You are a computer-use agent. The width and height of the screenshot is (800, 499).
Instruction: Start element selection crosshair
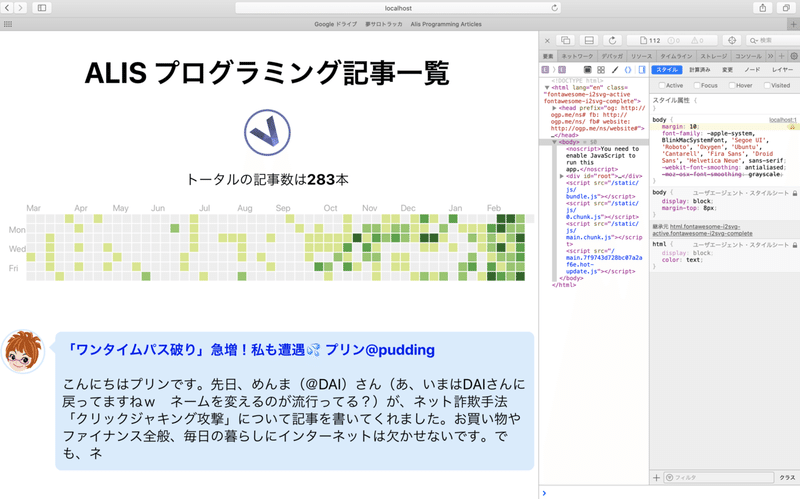[x=732, y=40]
